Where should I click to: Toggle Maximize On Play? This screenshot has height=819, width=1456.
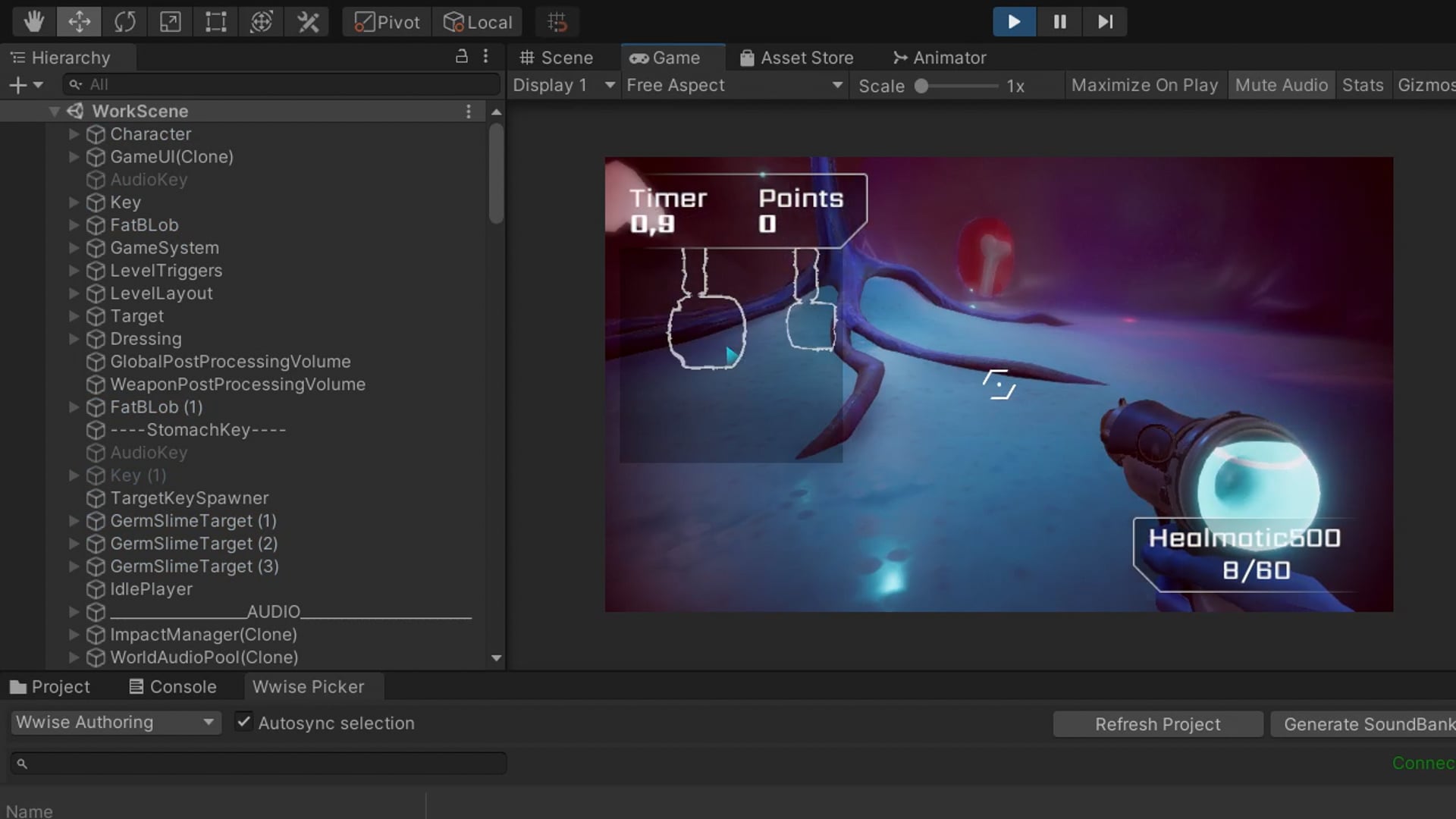pos(1144,85)
